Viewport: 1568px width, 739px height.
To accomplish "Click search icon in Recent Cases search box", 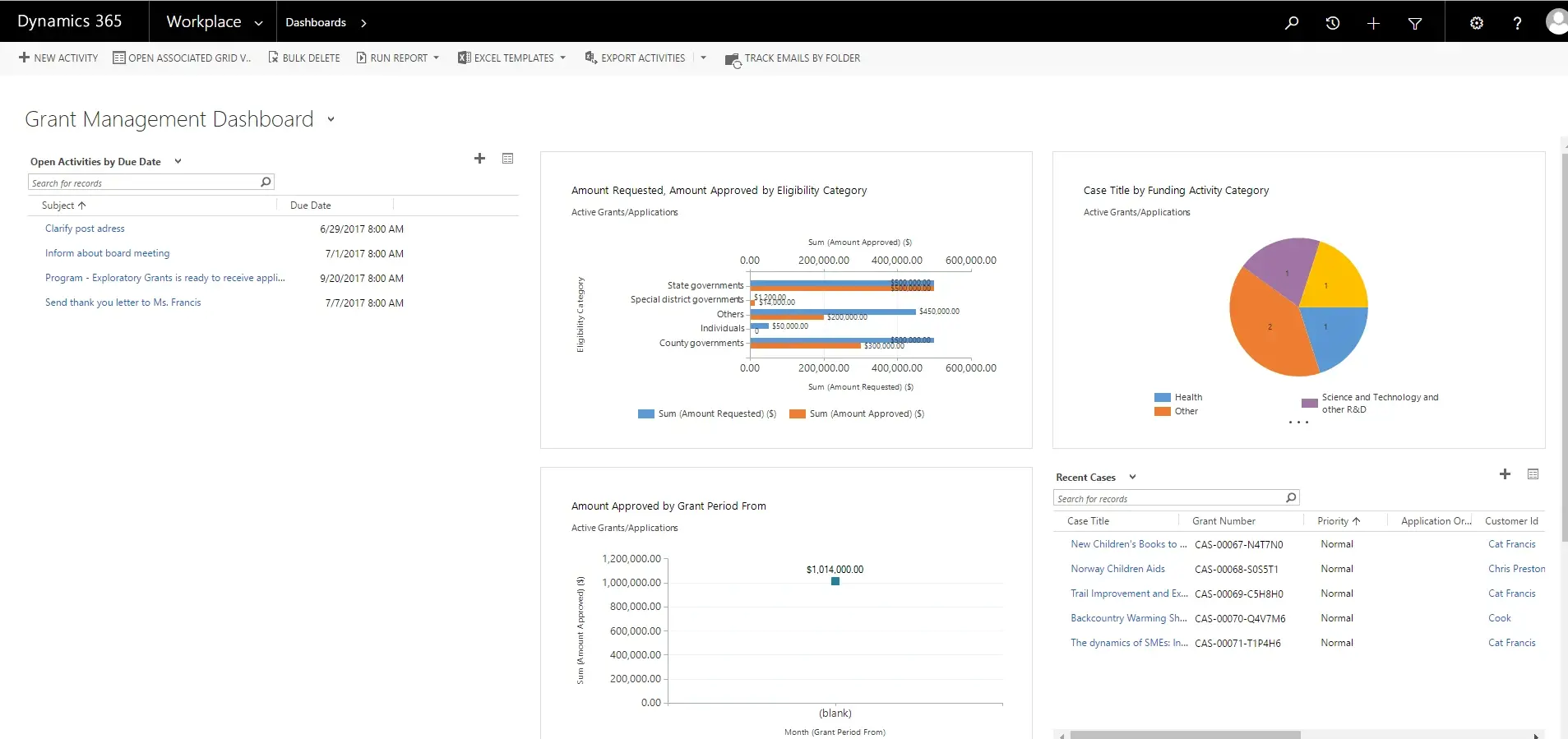I will pyautogui.click(x=1291, y=498).
